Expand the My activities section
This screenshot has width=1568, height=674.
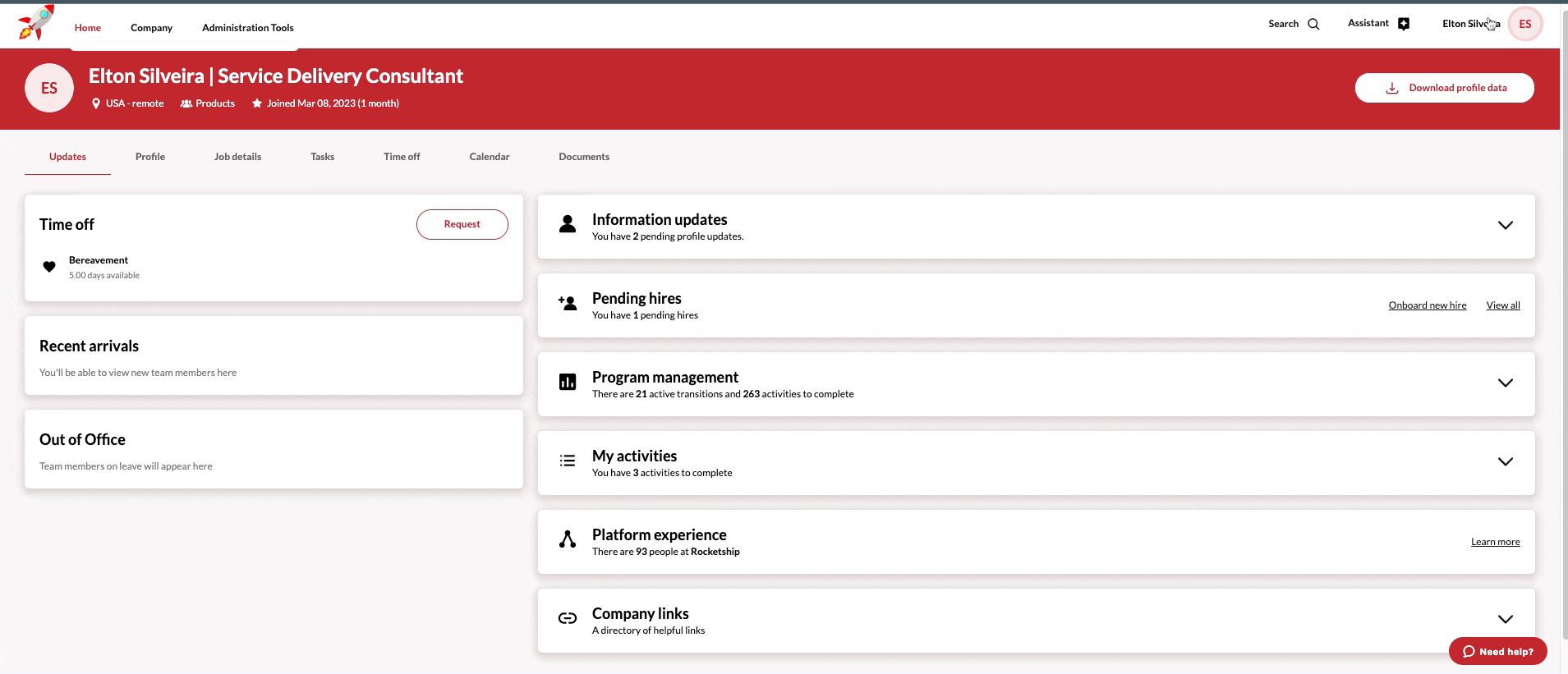1505,462
